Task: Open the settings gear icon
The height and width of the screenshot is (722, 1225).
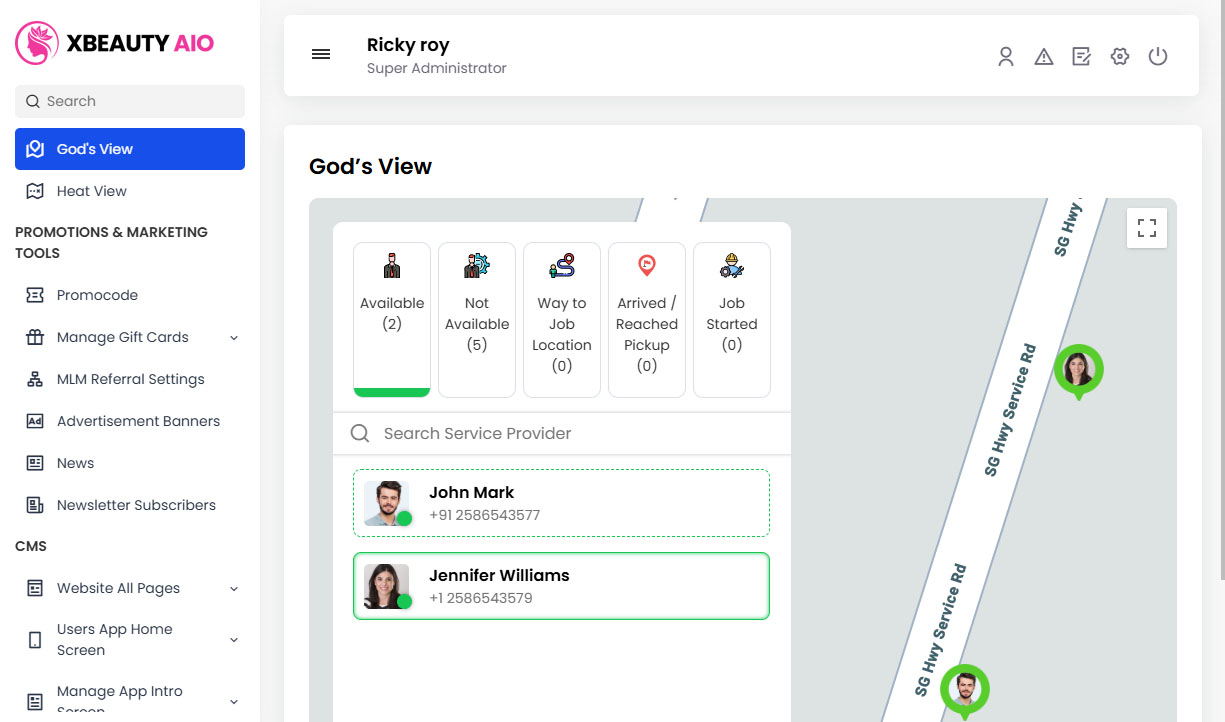Action: pos(1120,57)
